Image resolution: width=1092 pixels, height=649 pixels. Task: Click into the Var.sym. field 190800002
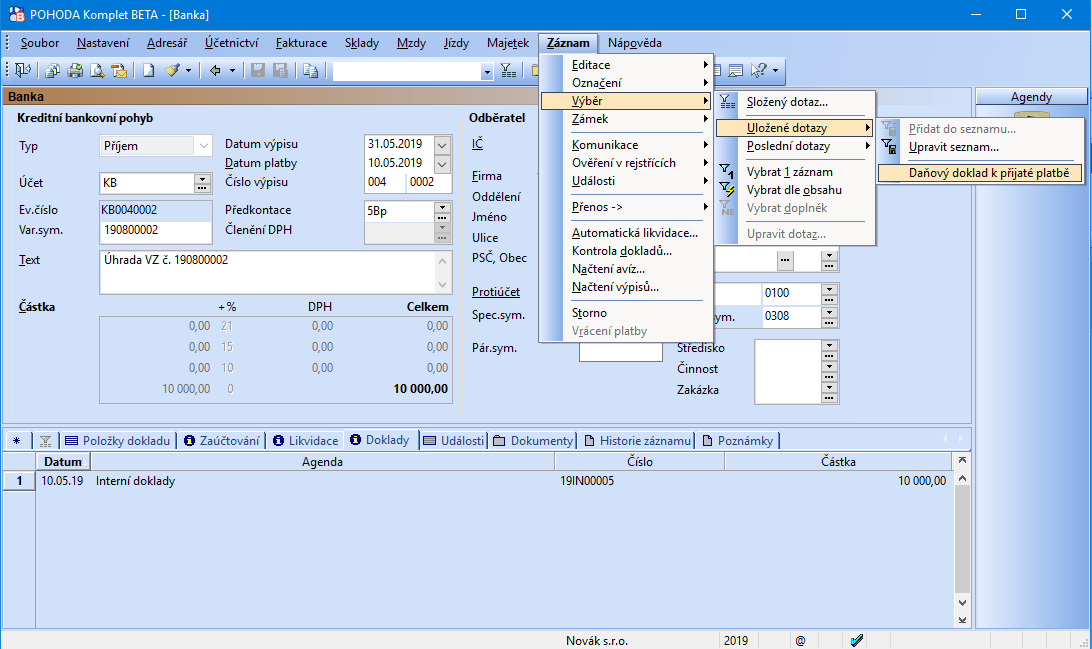click(x=155, y=230)
